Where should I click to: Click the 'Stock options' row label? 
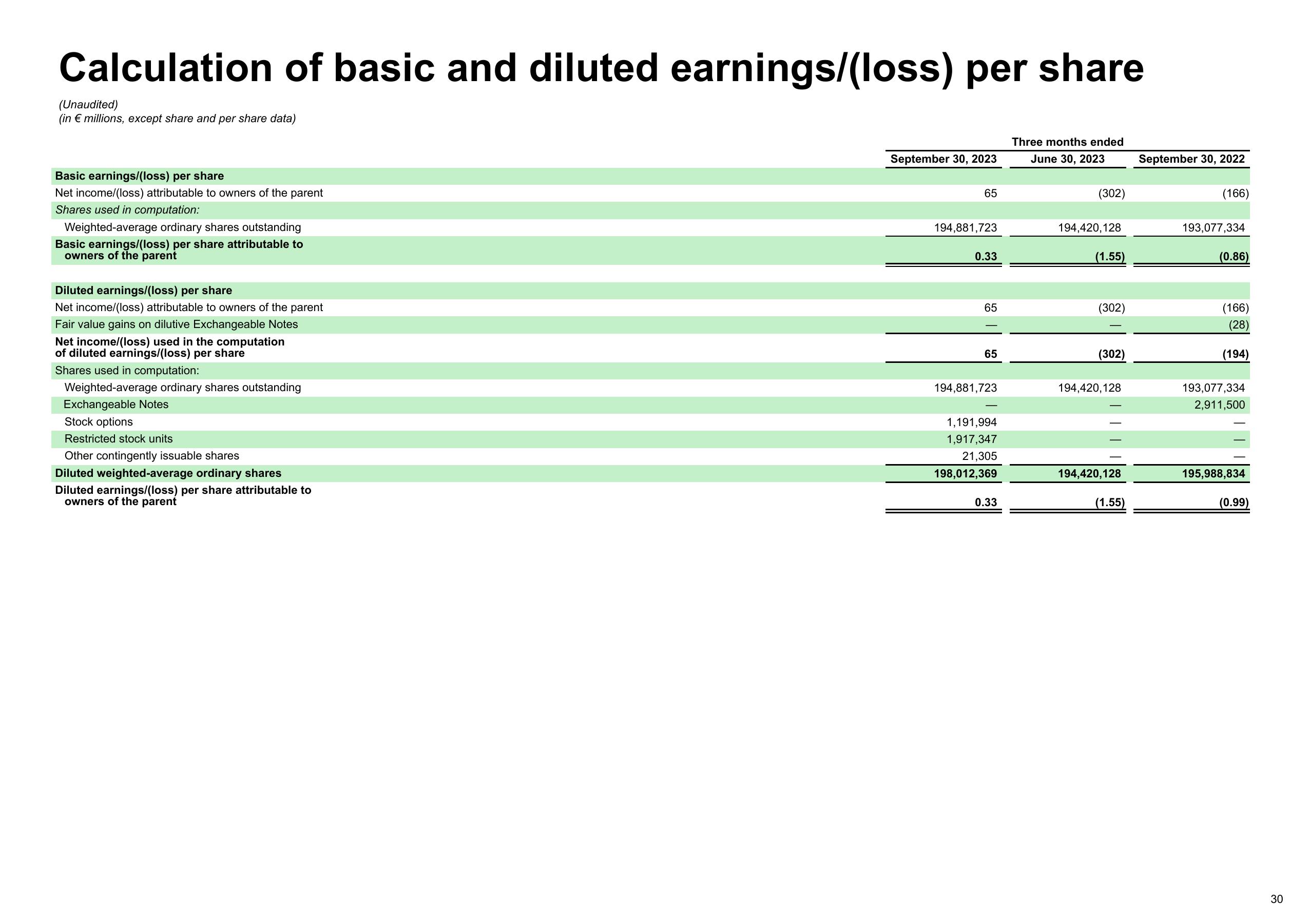[x=99, y=422]
